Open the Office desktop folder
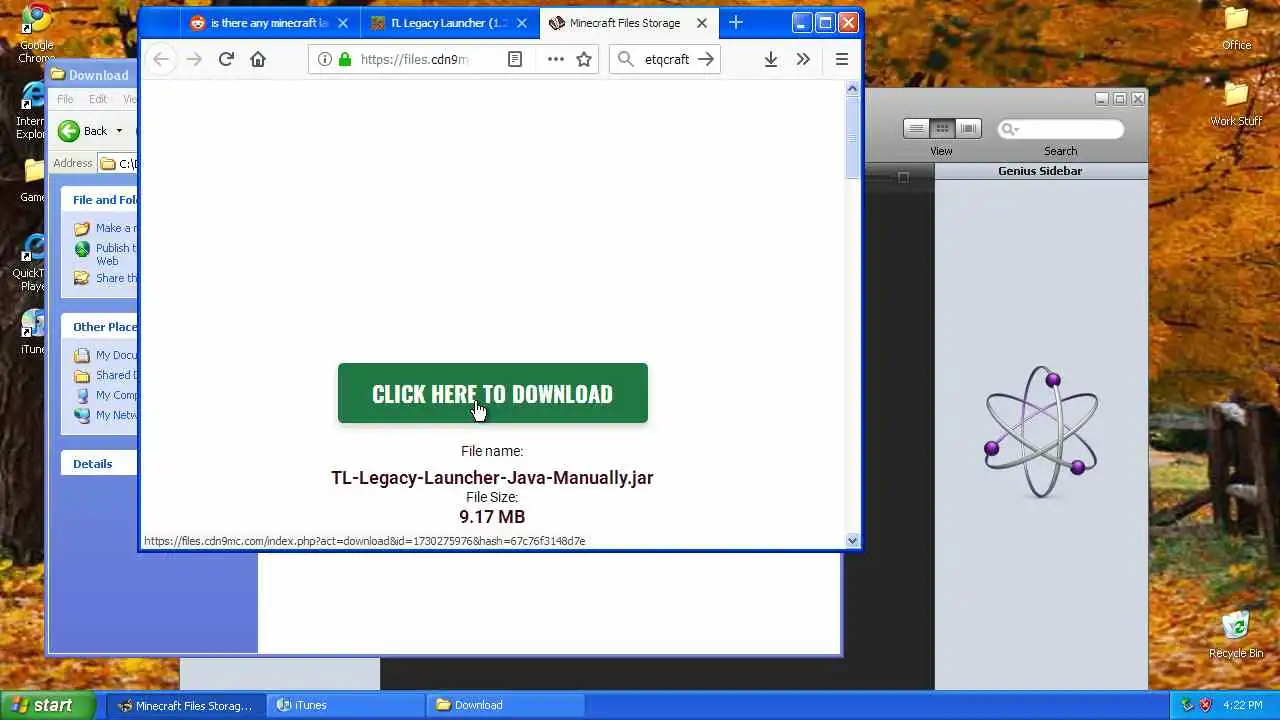Viewport: 1280px width, 720px height. (x=1237, y=27)
